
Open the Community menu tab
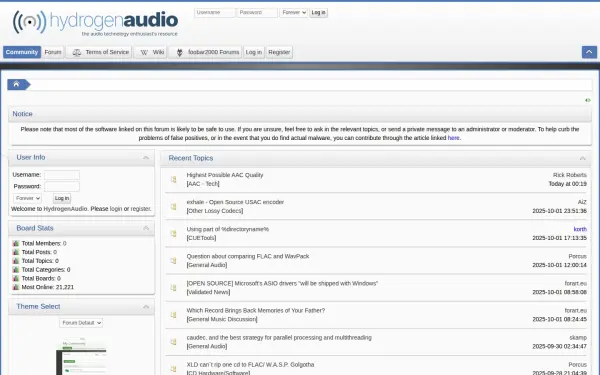[x=22, y=52]
